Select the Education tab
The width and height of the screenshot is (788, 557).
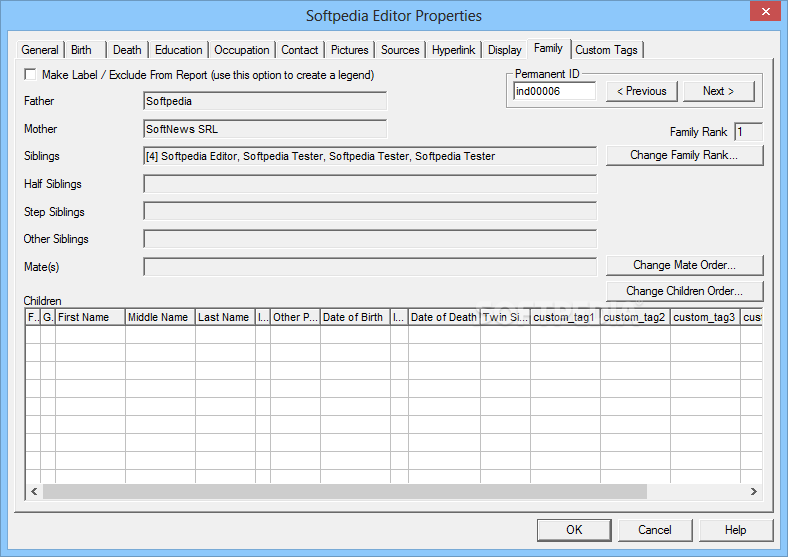[x=178, y=50]
